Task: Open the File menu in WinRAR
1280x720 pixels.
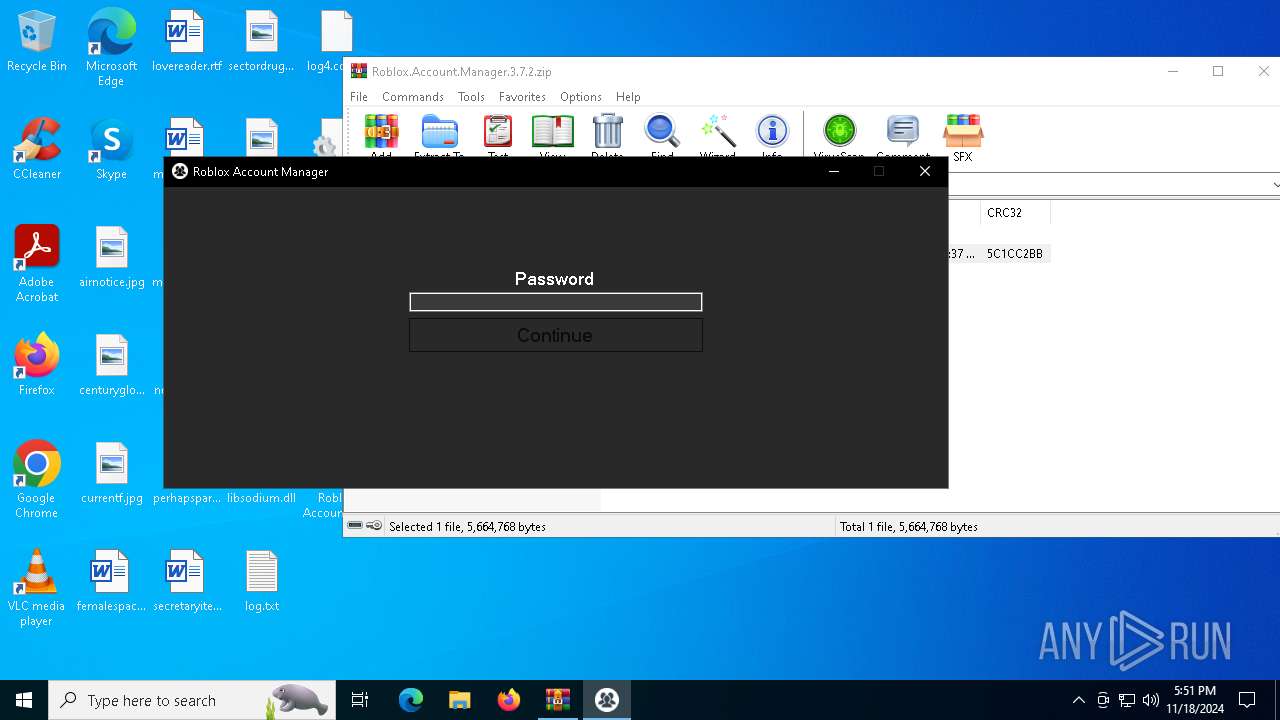Action: tap(359, 97)
